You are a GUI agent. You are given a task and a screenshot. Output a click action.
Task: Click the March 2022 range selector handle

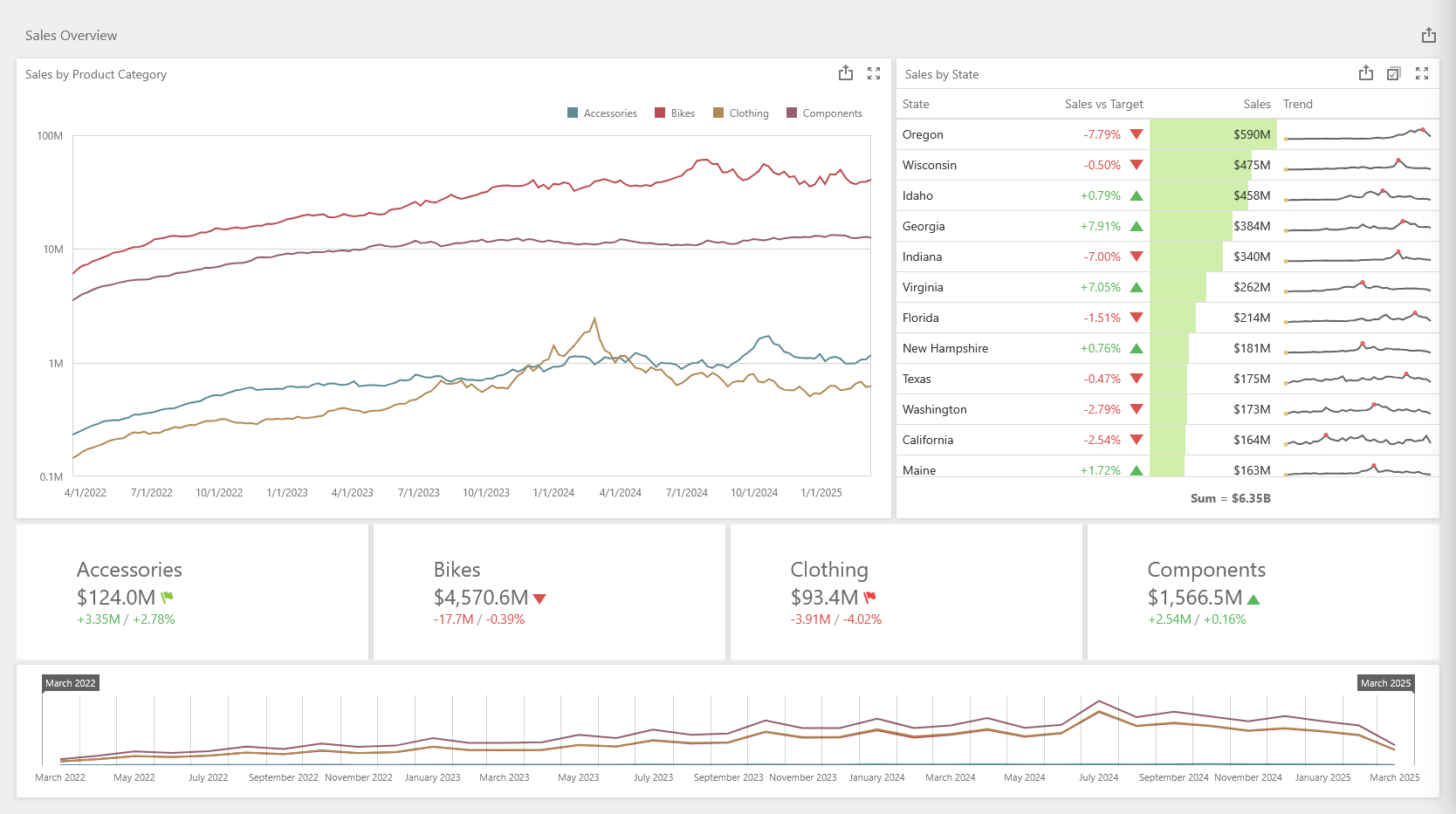point(71,683)
